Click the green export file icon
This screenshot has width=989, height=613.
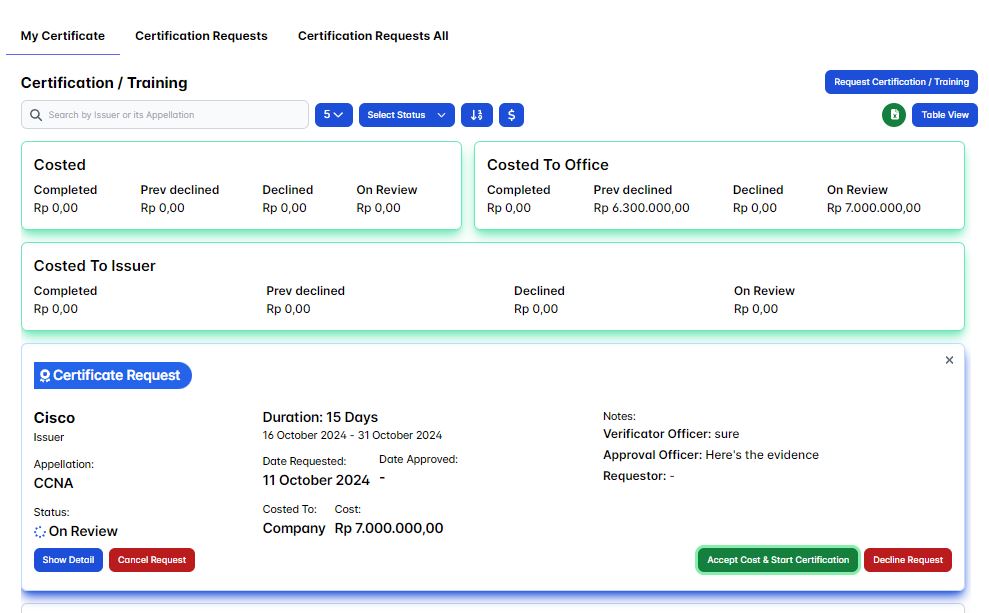tap(893, 115)
